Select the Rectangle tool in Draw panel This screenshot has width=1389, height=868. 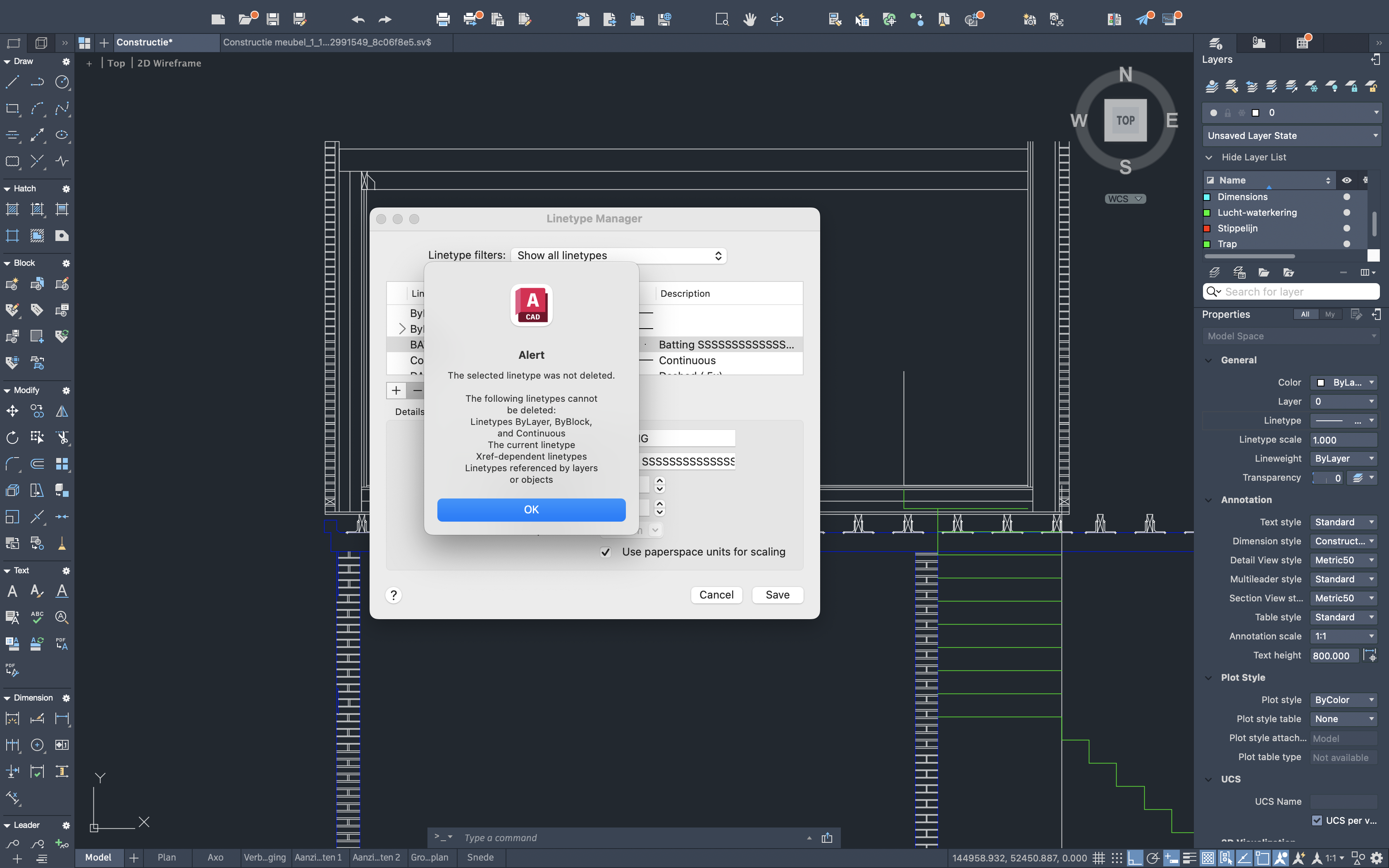click(x=12, y=109)
